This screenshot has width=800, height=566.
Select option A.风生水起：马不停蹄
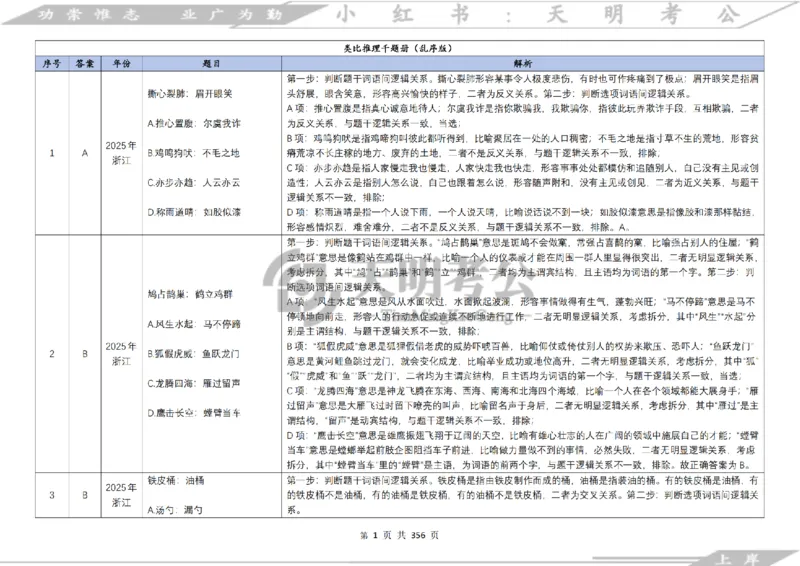coord(194,324)
